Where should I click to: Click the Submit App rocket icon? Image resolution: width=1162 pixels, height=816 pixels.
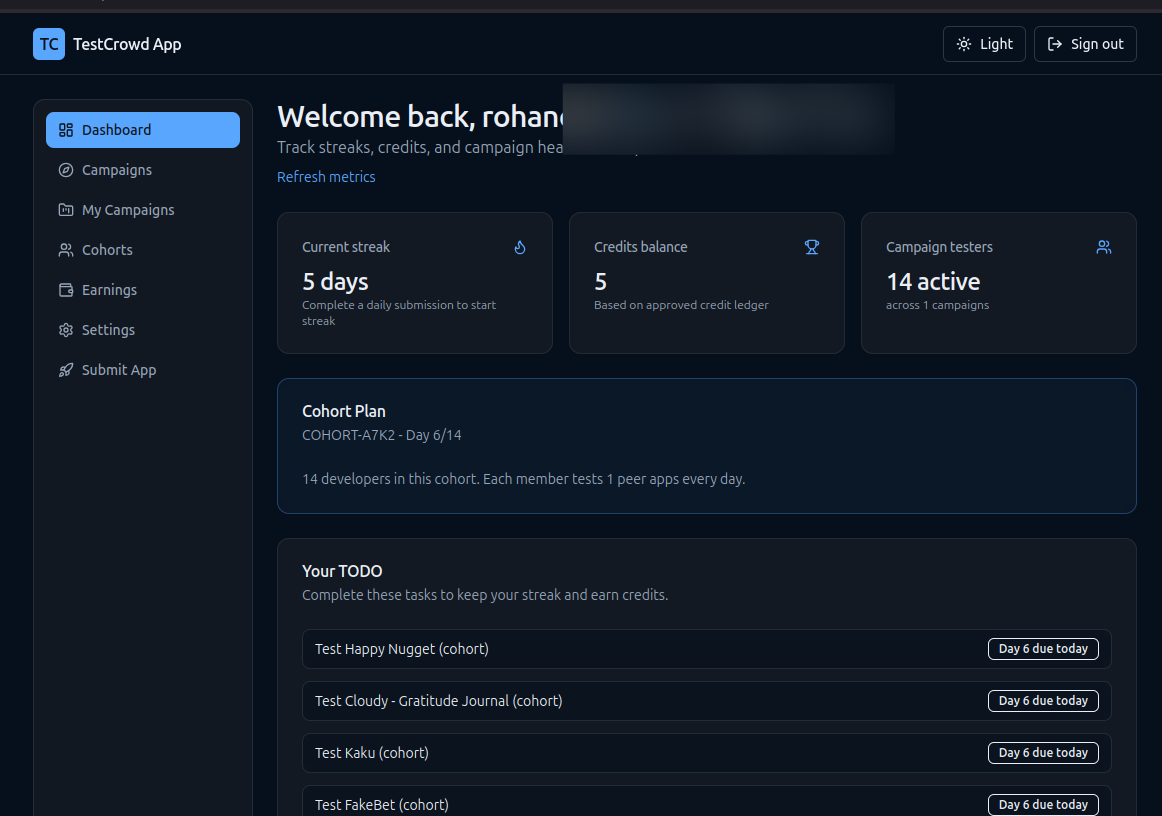[x=65, y=369]
